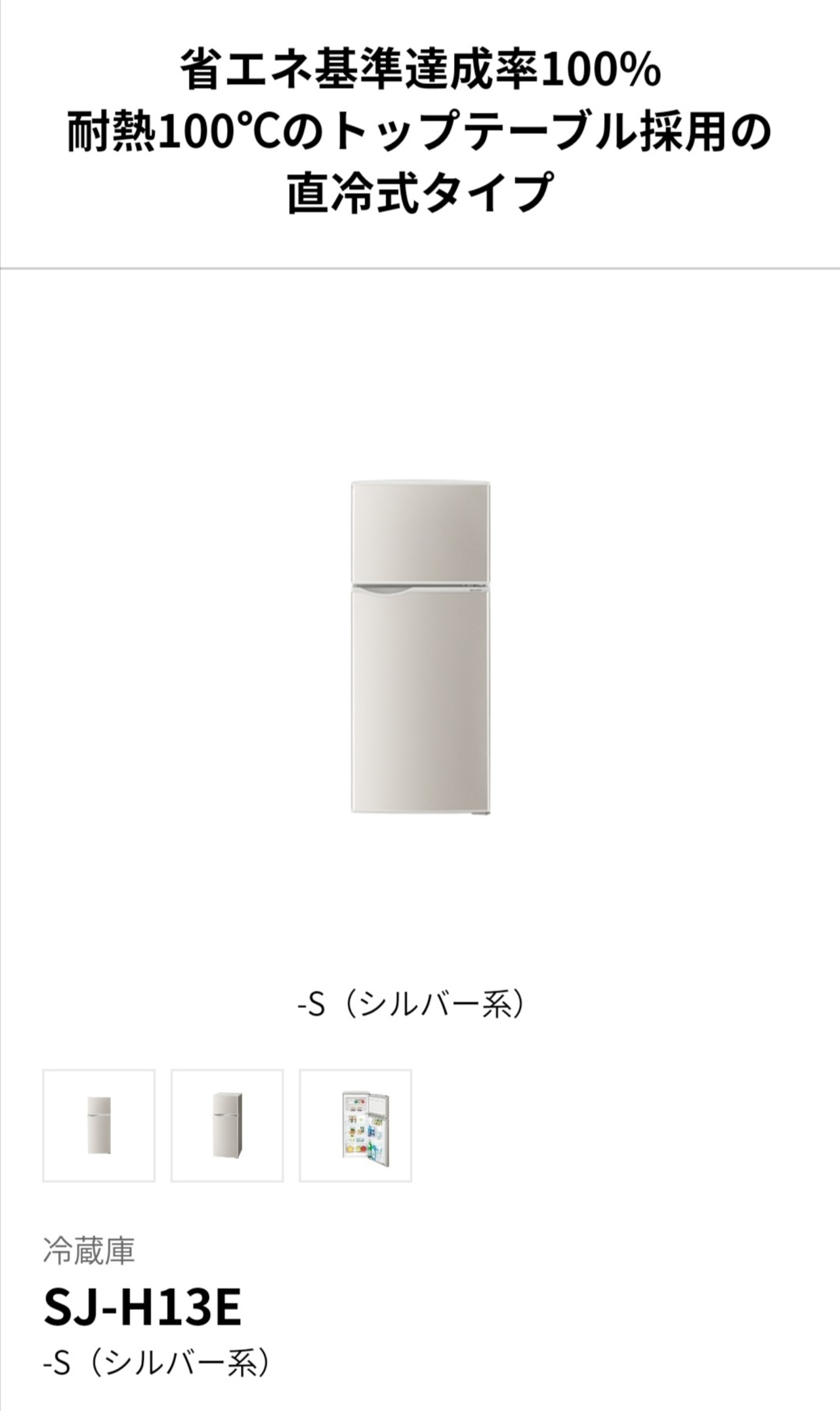Click the horizontal divider under the headline
This screenshot has height=1411, width=840.
[x=420, y=268]
